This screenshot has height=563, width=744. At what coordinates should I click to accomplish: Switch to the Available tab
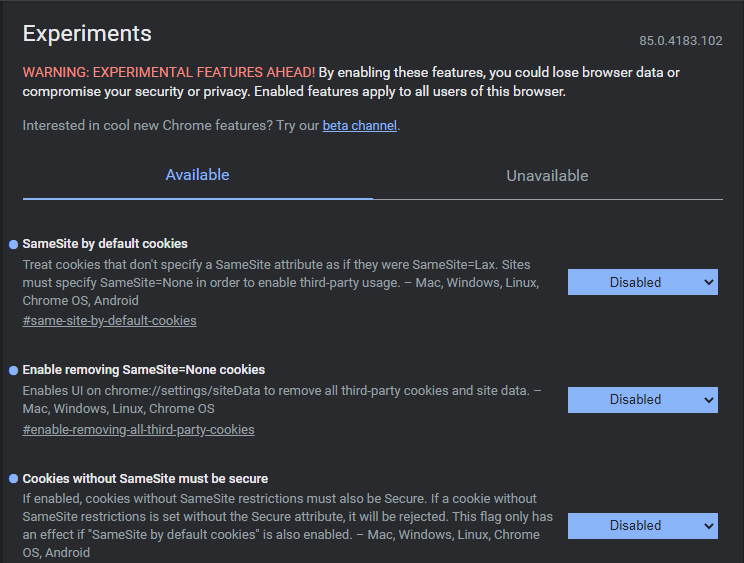tap(197, 175)
